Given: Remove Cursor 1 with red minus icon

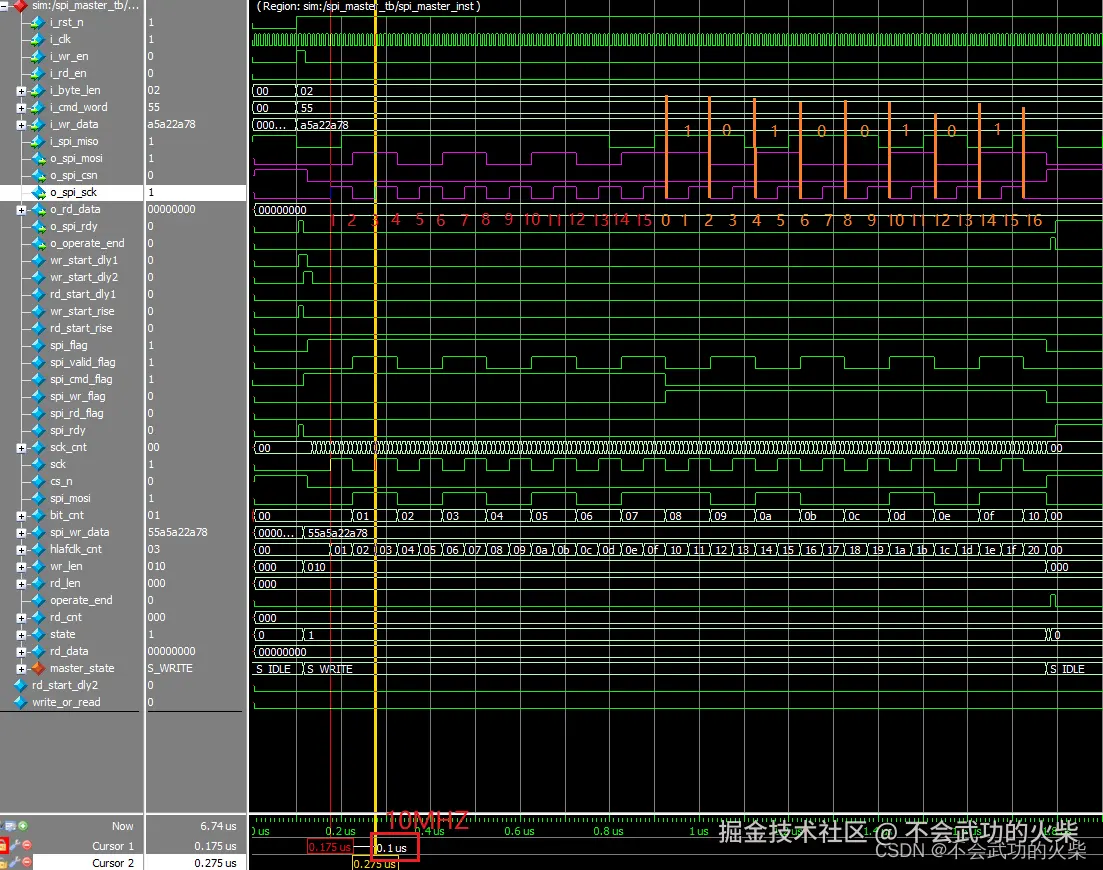Looking at the screenshot, I should point(27,845).
